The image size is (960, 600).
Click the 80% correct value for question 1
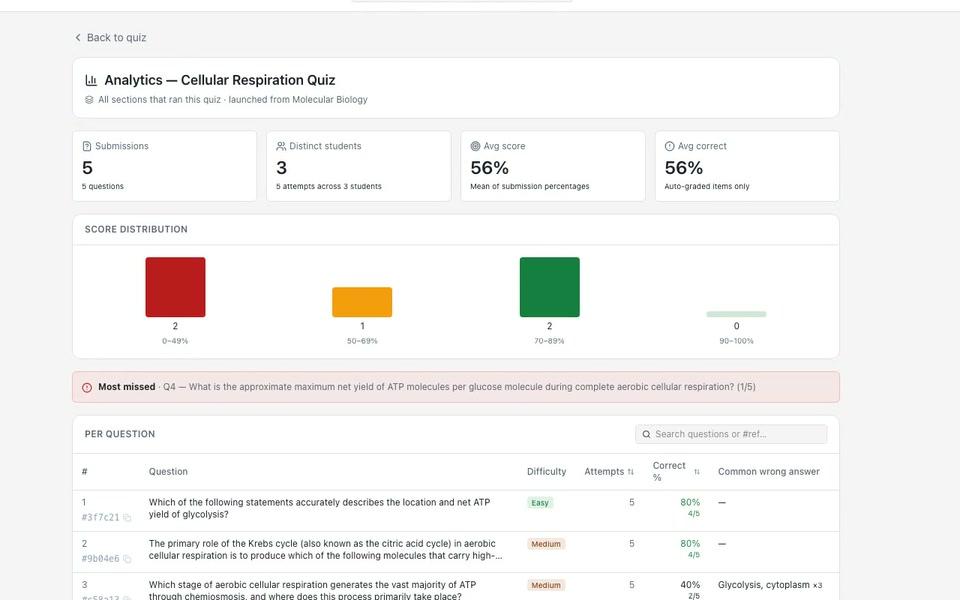[x=690, y=503]
